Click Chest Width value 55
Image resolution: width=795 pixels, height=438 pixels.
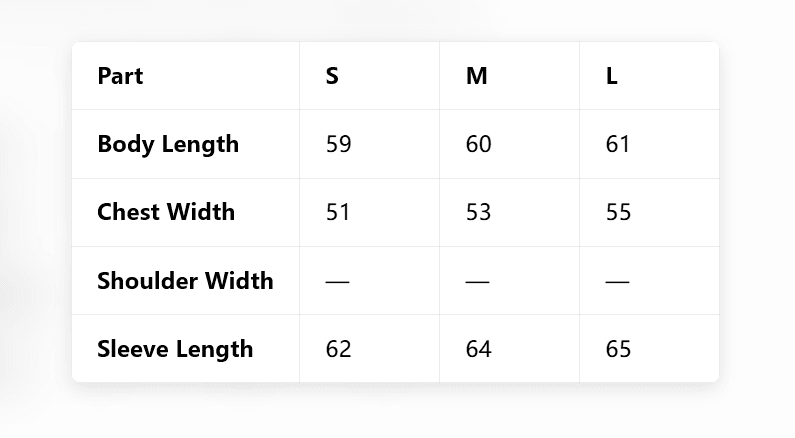pos(619,212)
